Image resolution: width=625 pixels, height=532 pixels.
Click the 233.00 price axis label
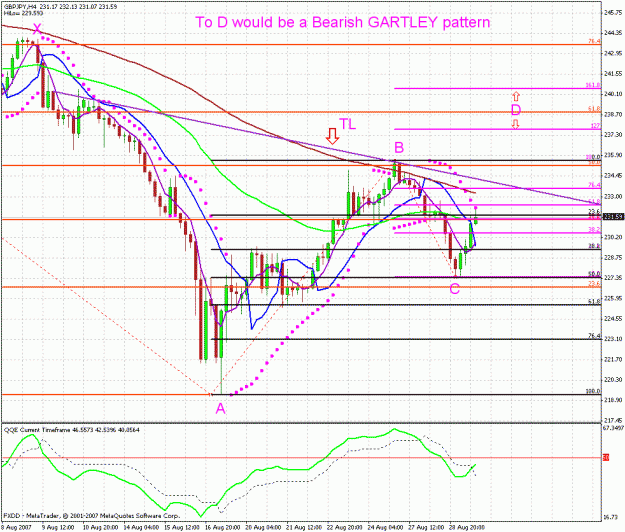pyautogui.click(x=613, y=196)
